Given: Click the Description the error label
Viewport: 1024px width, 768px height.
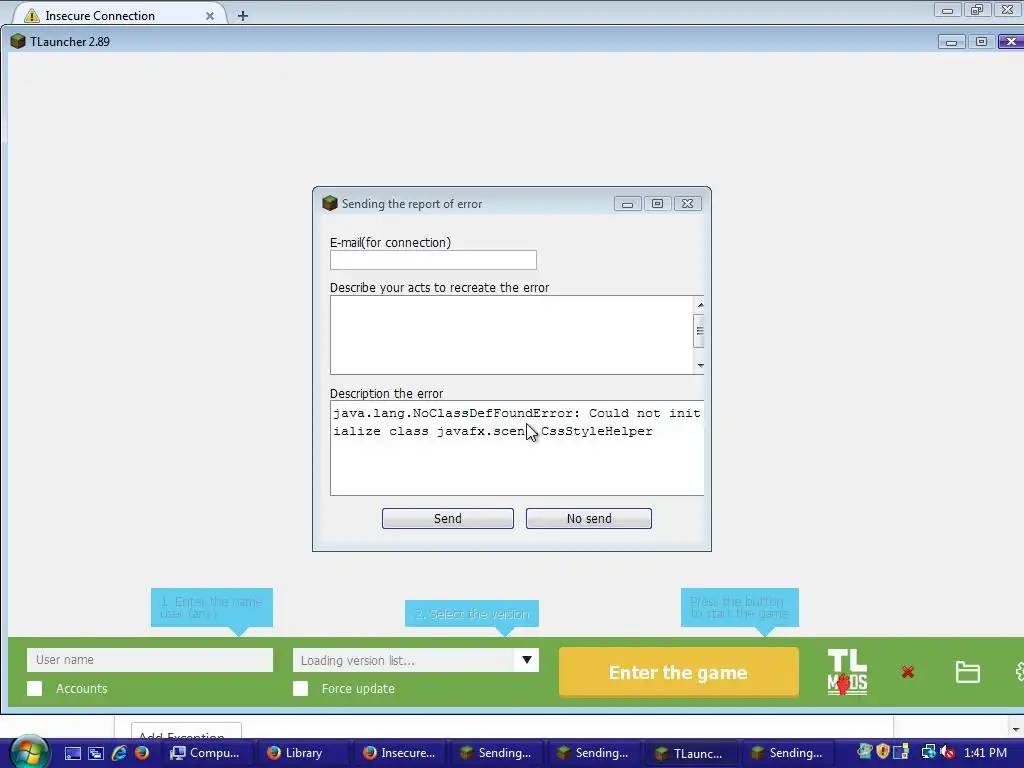Looking at the screenshot, I should click(386, 393).
